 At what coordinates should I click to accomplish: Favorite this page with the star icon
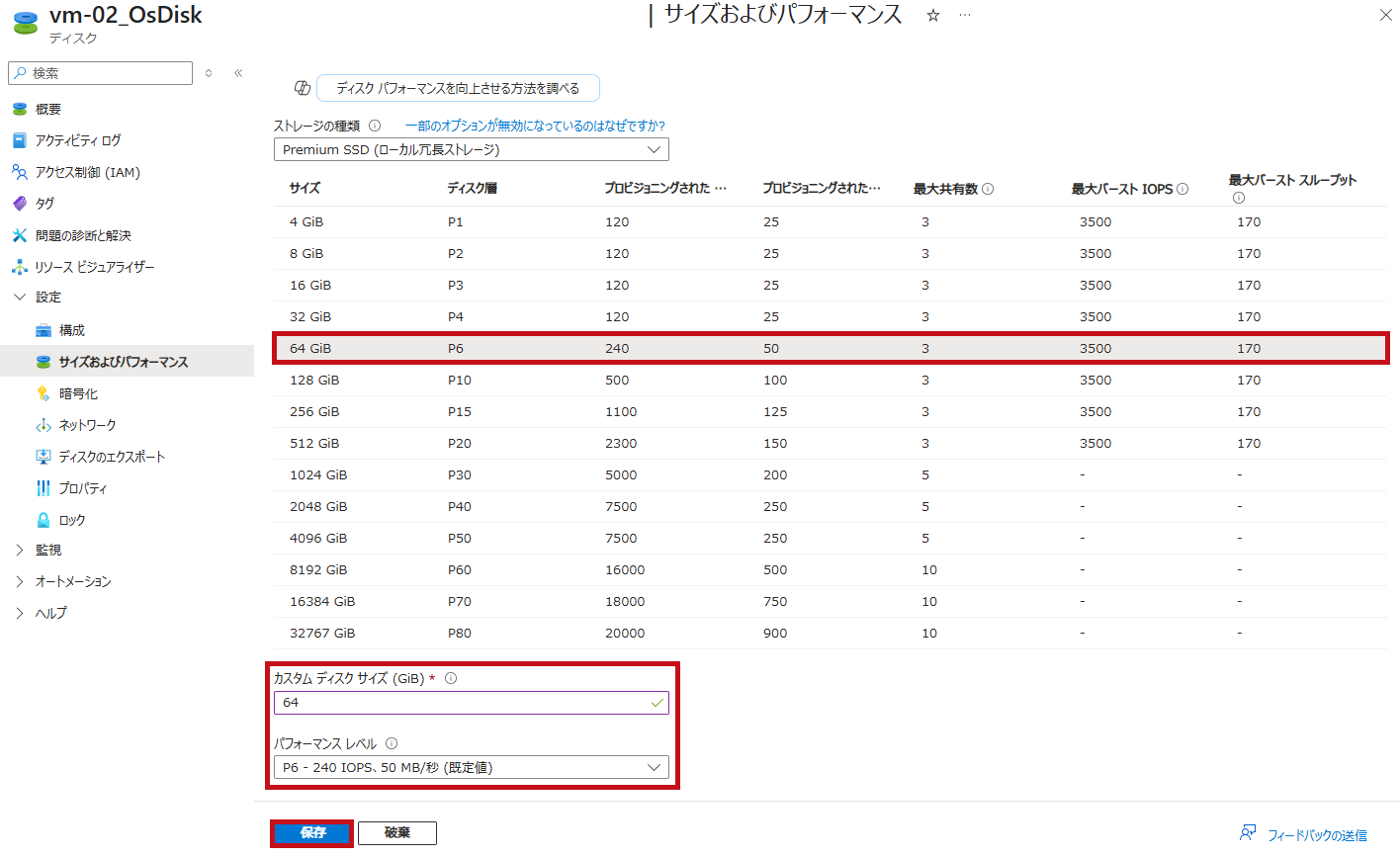click(932, 16)
